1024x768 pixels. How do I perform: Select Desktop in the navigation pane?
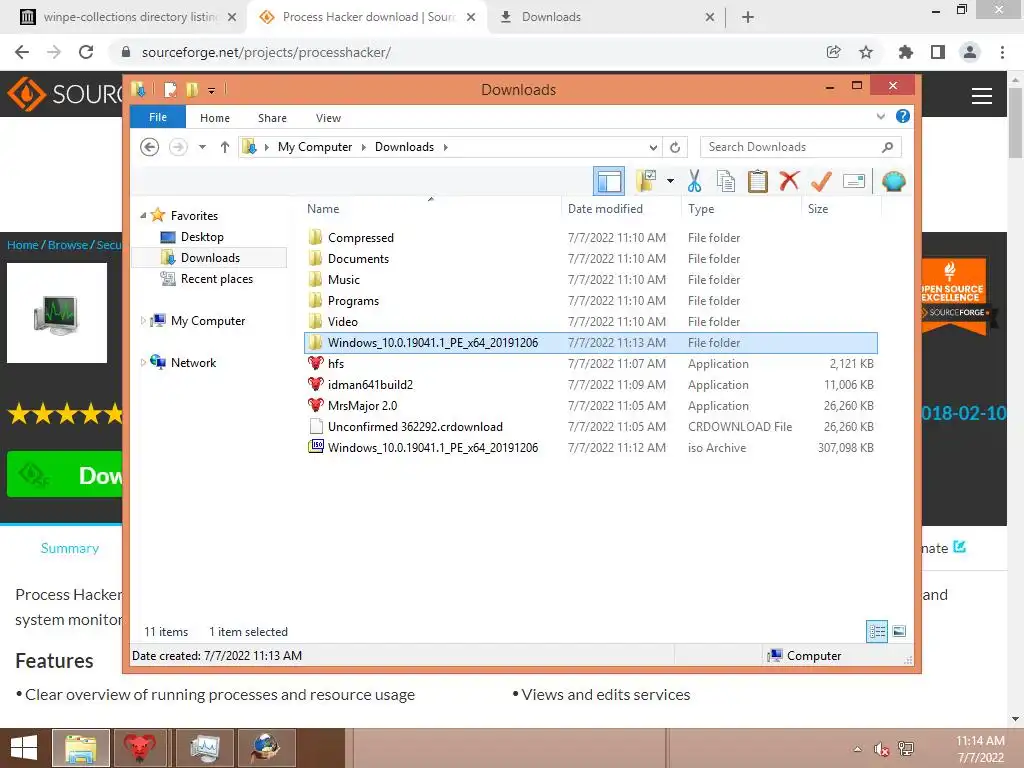tap(202, 236)
